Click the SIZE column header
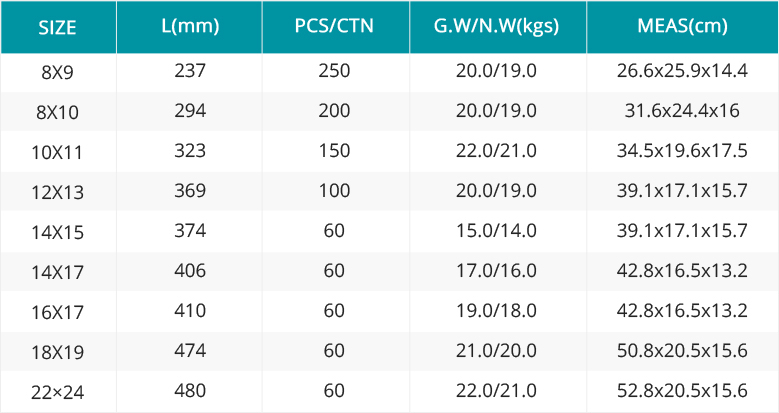Viewport: 779px width, 413px height. coord(58,27)
